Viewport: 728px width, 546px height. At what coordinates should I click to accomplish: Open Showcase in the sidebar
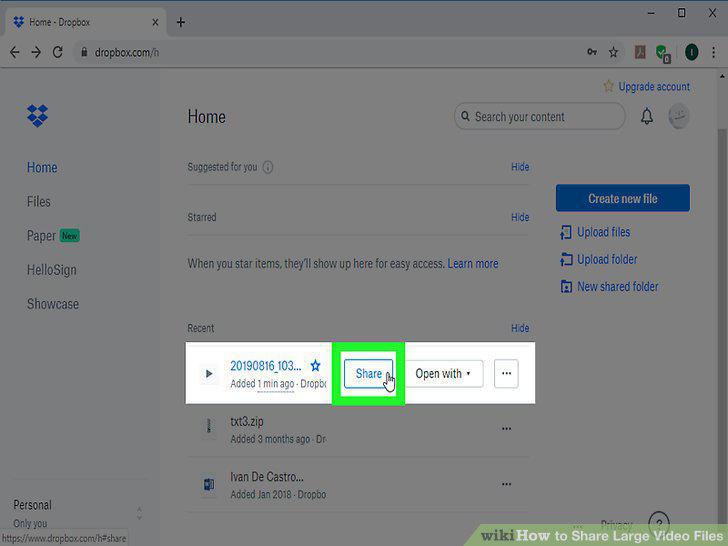52,304
